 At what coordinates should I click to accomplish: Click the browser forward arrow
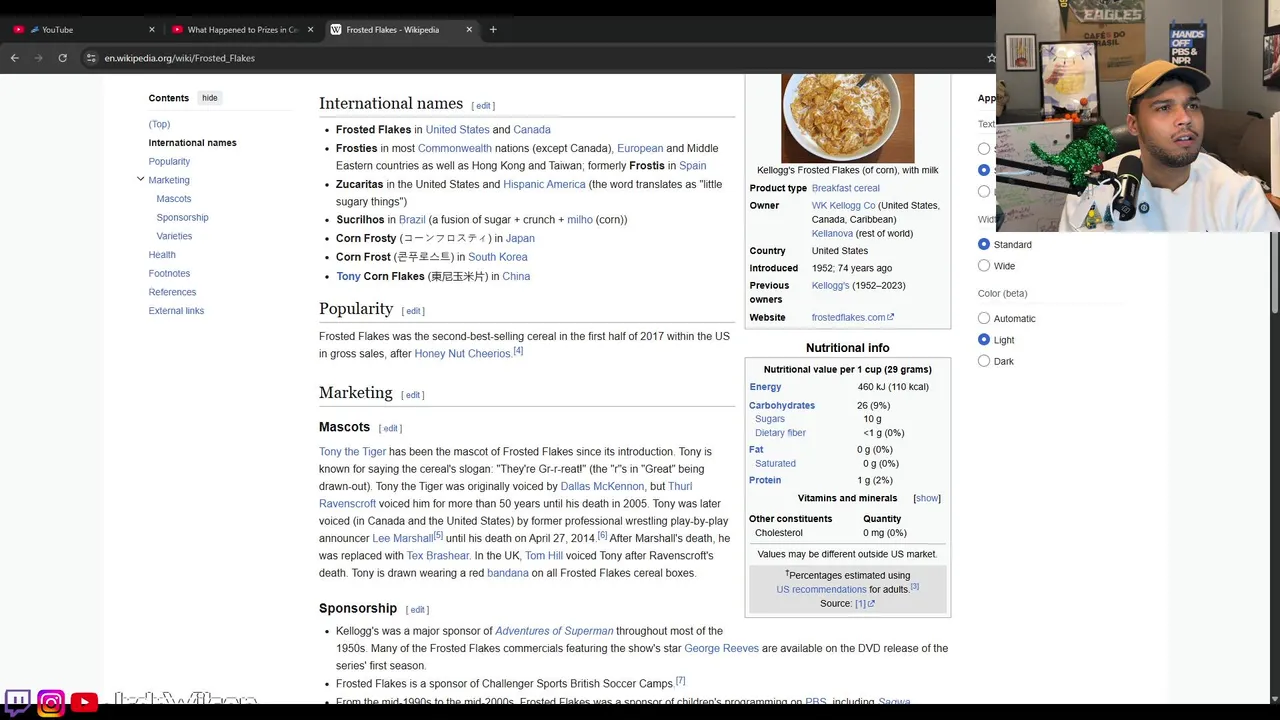tap(39, 58)
